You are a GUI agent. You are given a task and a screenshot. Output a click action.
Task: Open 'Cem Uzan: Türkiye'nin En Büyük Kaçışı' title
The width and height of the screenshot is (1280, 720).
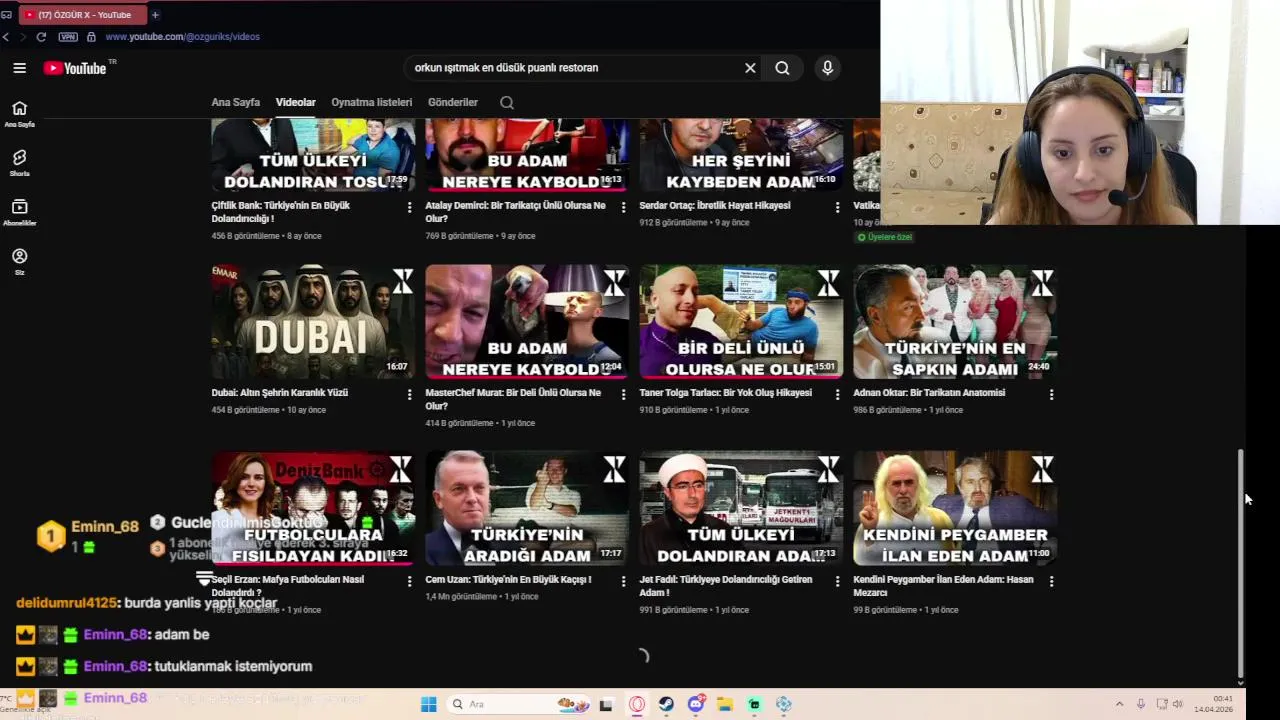508,579
